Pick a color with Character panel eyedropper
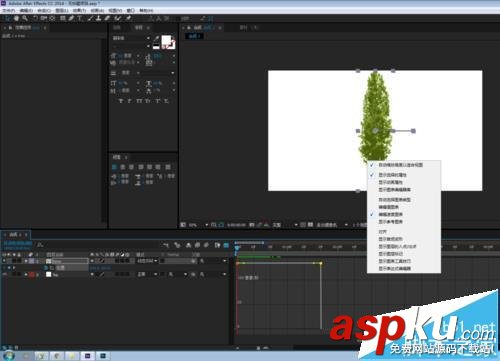The image size is (500, 361). tap(156, 39)
